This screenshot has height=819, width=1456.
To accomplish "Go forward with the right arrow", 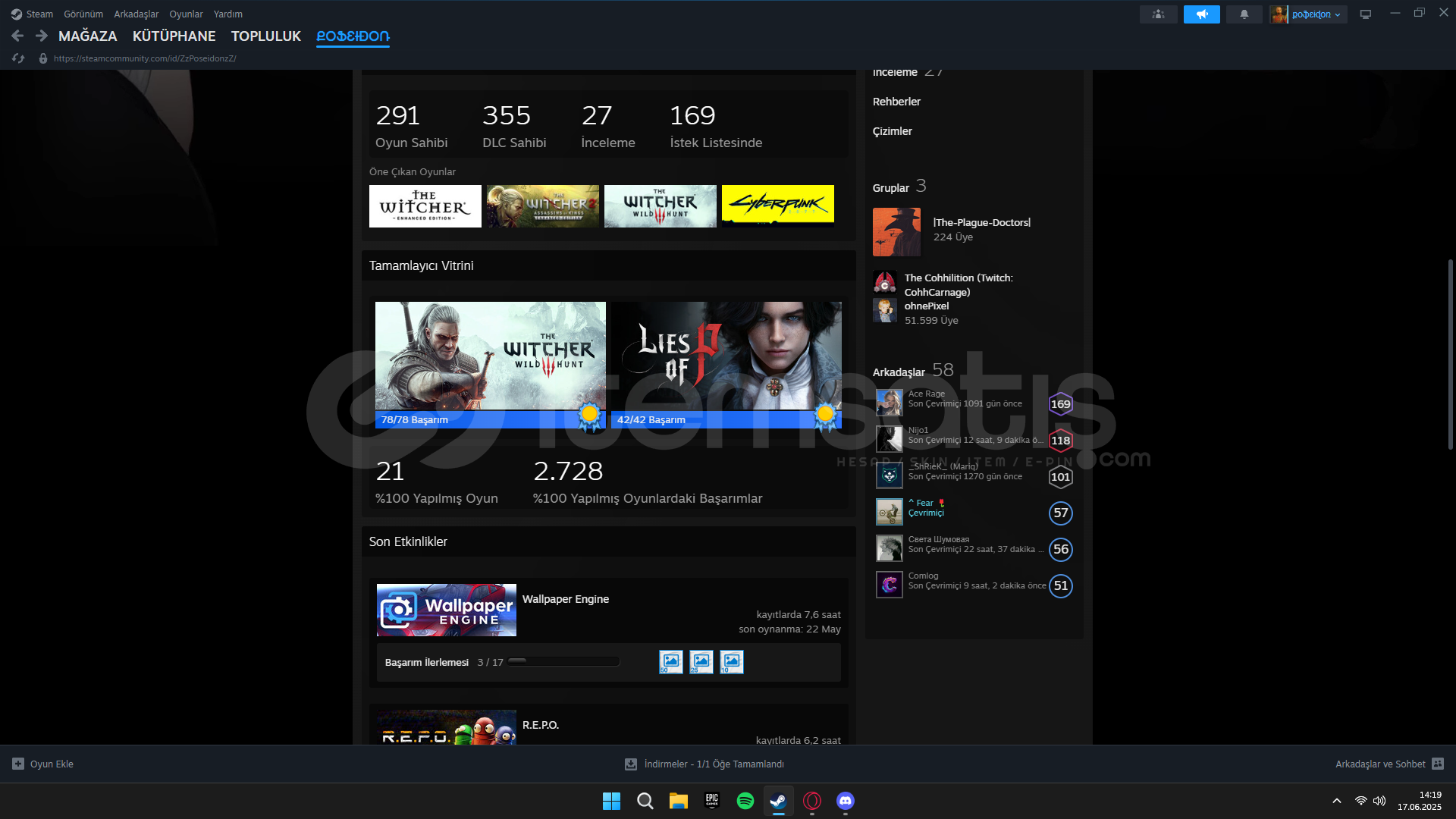I will click(42, 36).
